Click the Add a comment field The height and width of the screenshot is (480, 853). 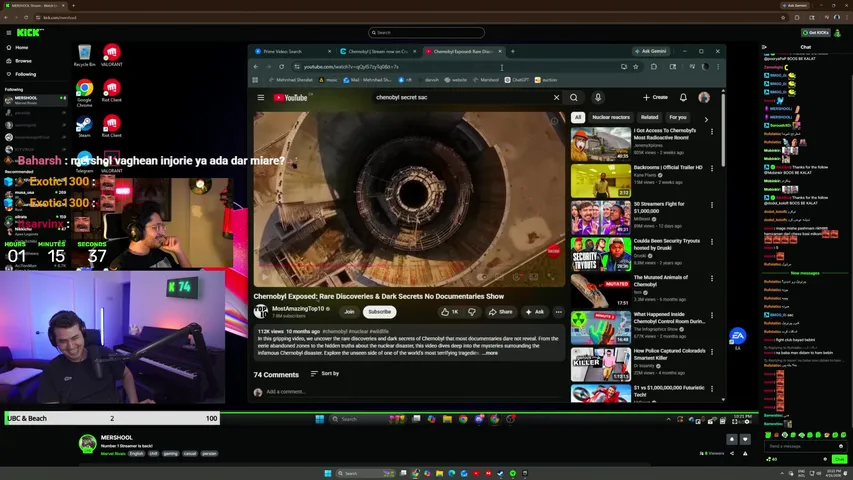coord(413,392)
